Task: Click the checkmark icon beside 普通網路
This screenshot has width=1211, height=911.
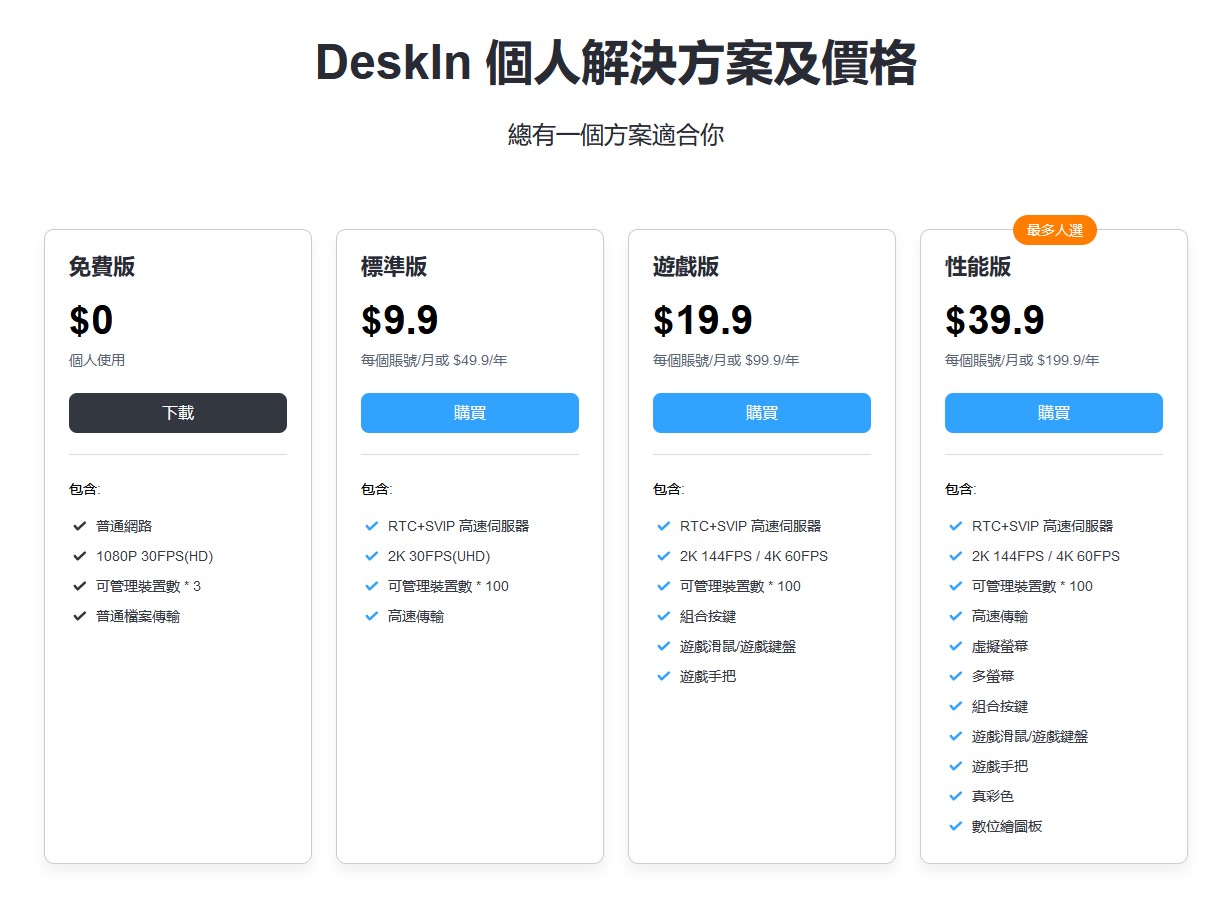Action: (x=80, y=526)
